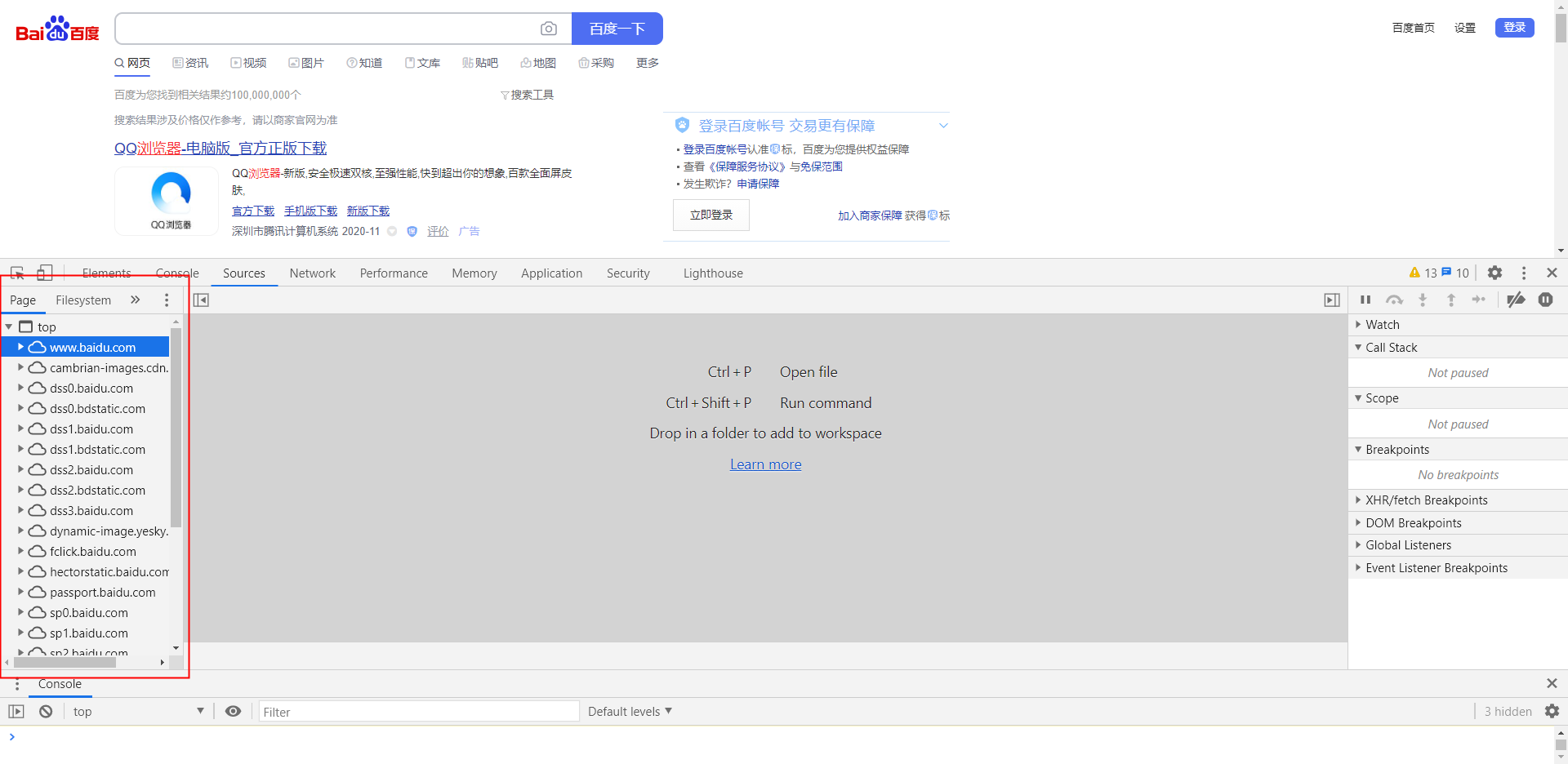This screenshot has height=764, width=1568.
Task: Click the 百度一下 search button
Action: coord(617,29)
